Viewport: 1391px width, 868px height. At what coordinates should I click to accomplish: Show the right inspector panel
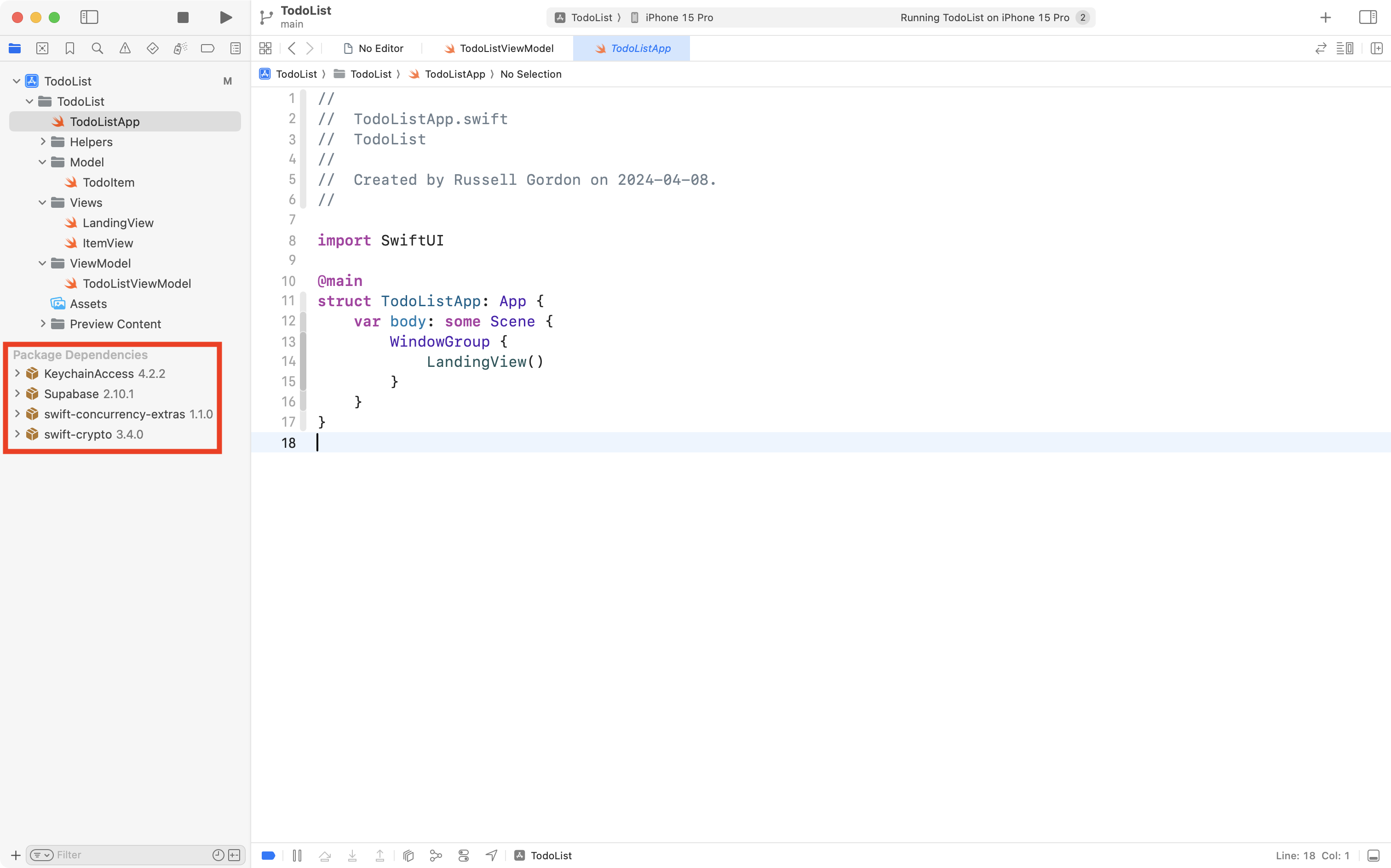[x=1368, y=17]
